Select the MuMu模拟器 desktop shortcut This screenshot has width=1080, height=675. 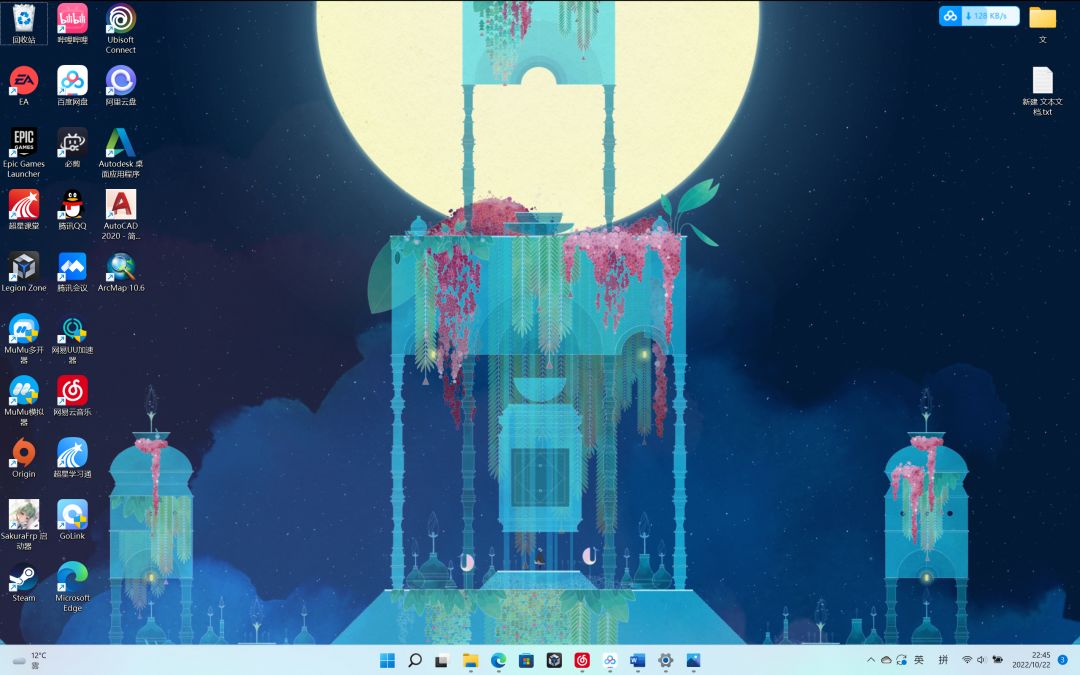click(x=24, y=401)
